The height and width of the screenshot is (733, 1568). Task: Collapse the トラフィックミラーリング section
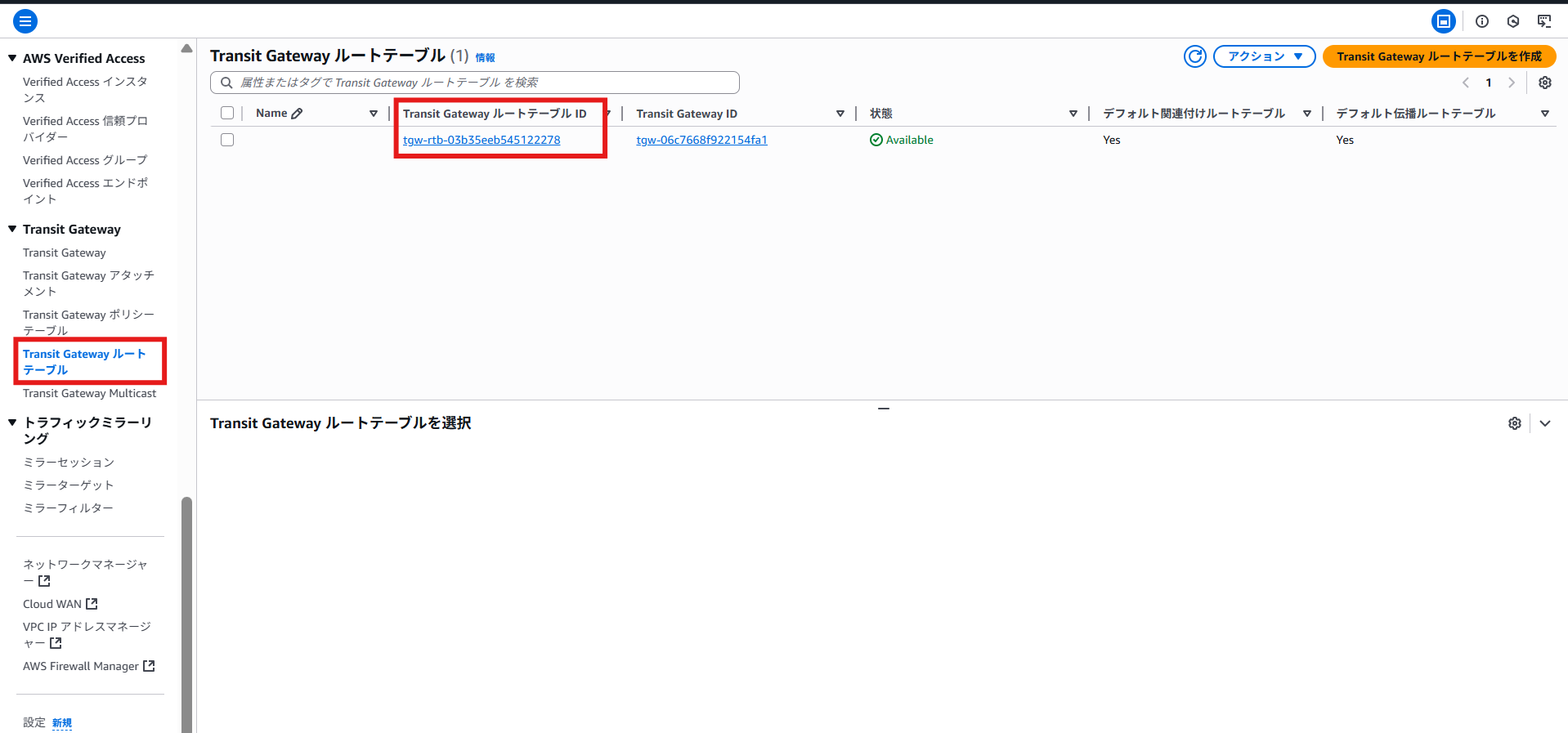12,422
